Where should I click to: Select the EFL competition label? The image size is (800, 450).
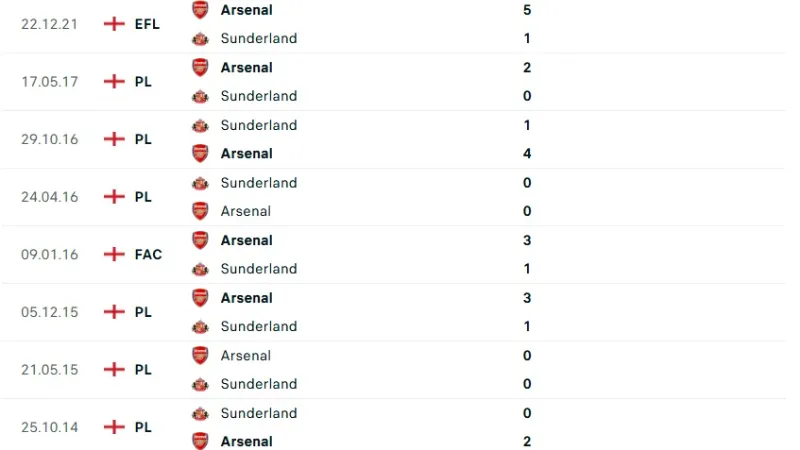(x=147, y=24)
